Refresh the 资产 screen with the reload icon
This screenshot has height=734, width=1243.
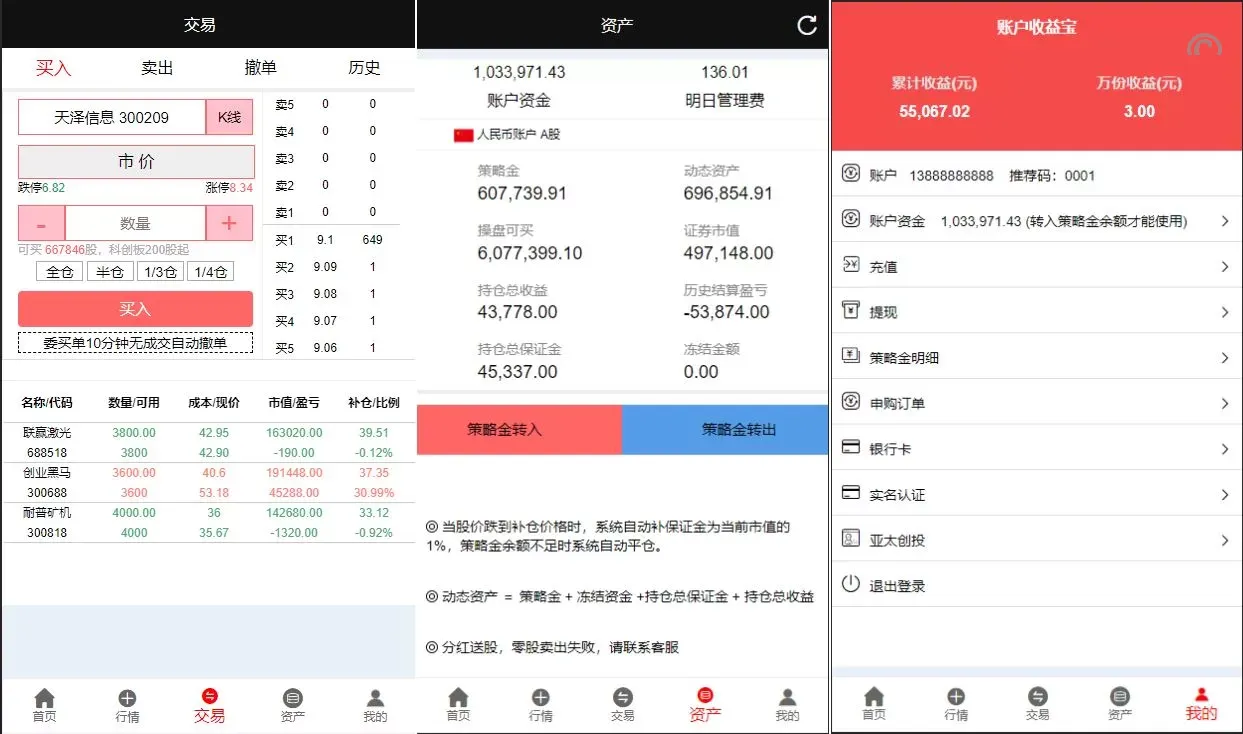coord(807,26)
